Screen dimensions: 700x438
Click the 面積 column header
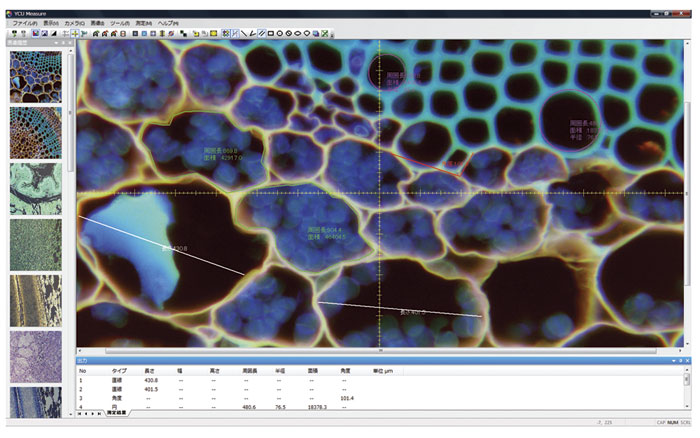tap(312, 370)
